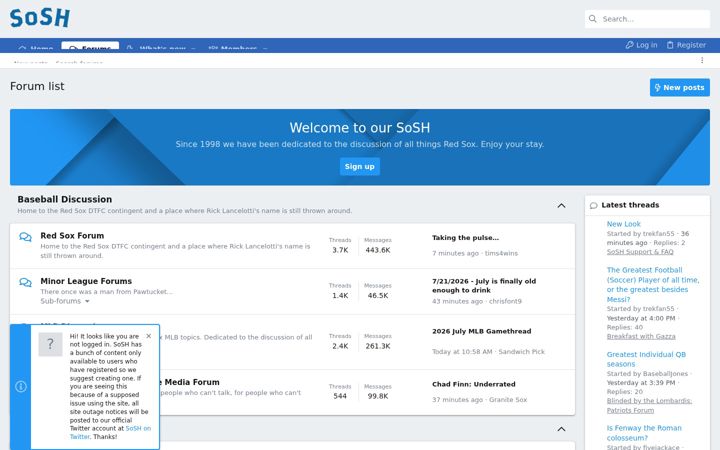Open the 'Greatest Individual QB seasons' thread
Viewport: 720px width, 450px height.
[646, 359]
